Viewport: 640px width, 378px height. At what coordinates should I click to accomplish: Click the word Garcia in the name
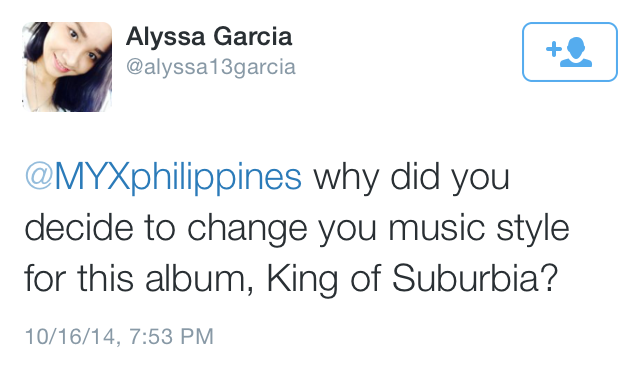(x=253, y=37)
